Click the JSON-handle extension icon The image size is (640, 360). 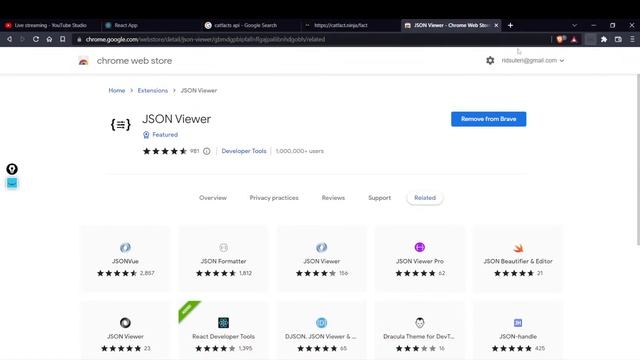pyautogui.click(x=518, y=323)
